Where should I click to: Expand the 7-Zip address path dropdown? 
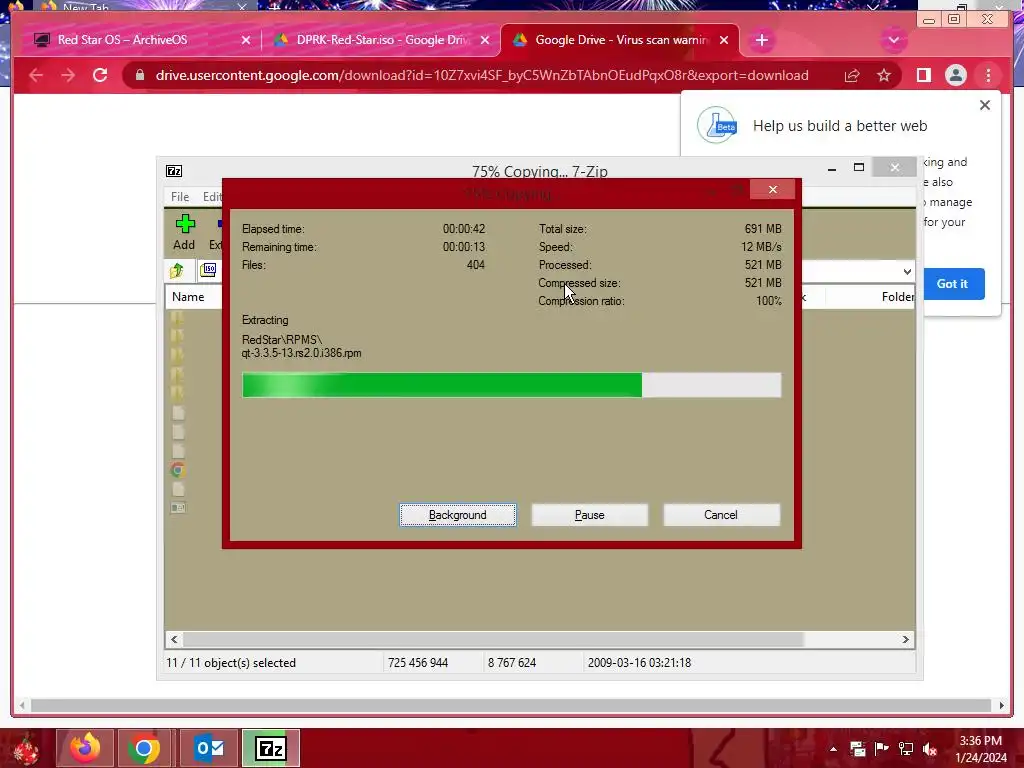tap(906, 272)
